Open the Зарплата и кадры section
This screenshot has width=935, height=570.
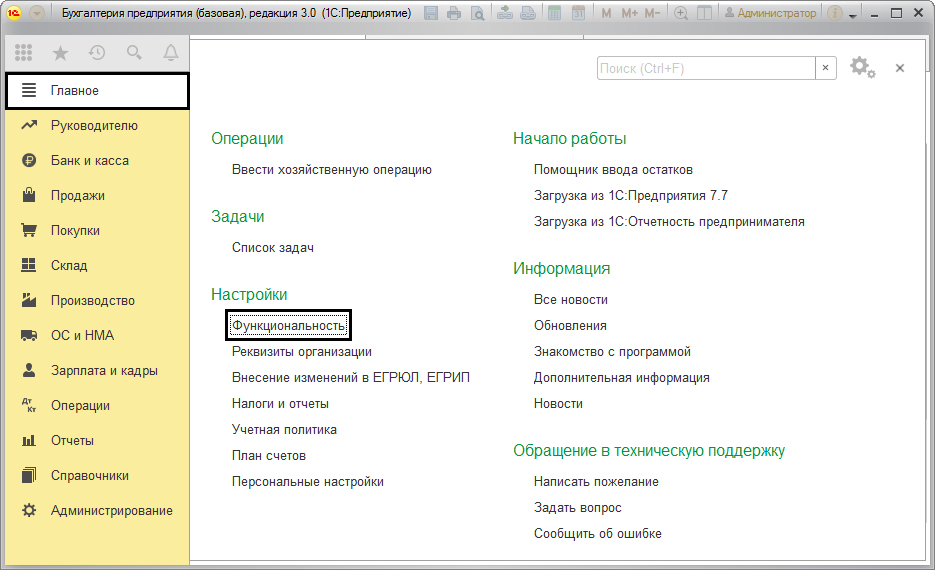click(97, 371)
